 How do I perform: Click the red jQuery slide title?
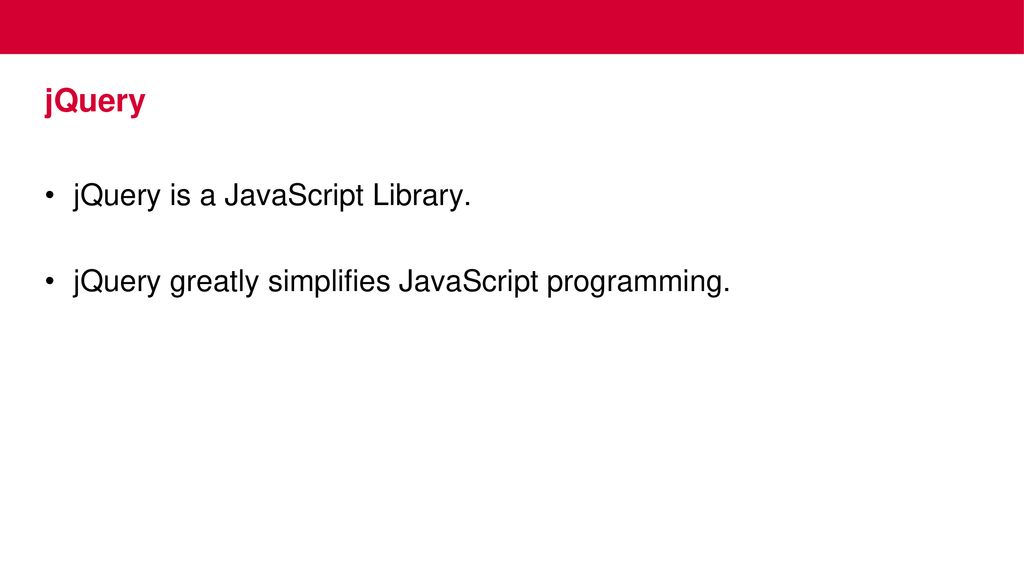pos(95,102)
